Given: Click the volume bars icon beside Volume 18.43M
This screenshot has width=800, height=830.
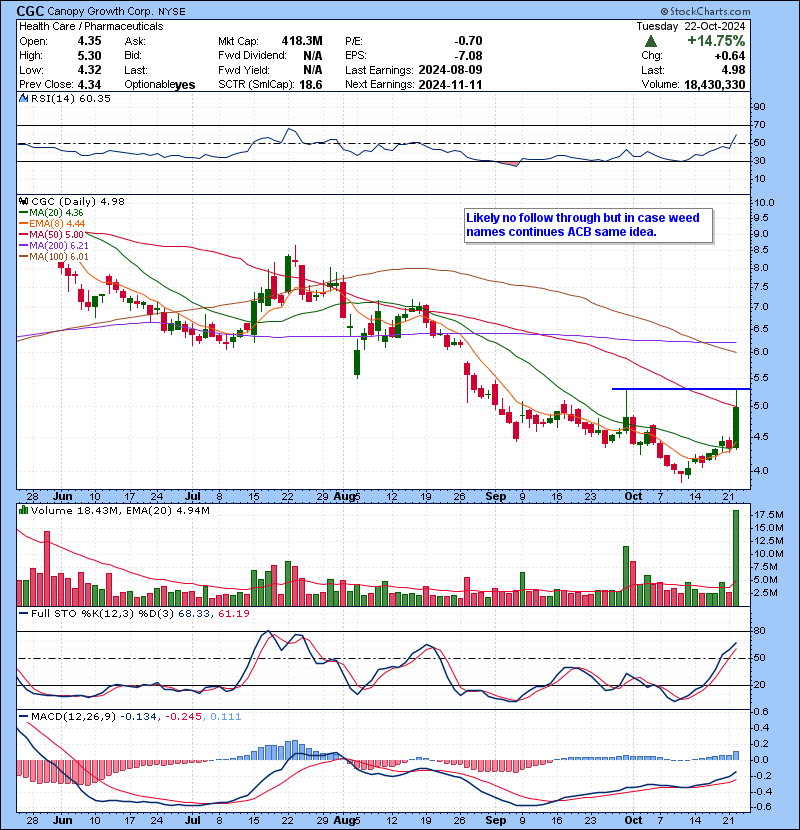Looking at the screenshot, I should (x=24, y=511).
